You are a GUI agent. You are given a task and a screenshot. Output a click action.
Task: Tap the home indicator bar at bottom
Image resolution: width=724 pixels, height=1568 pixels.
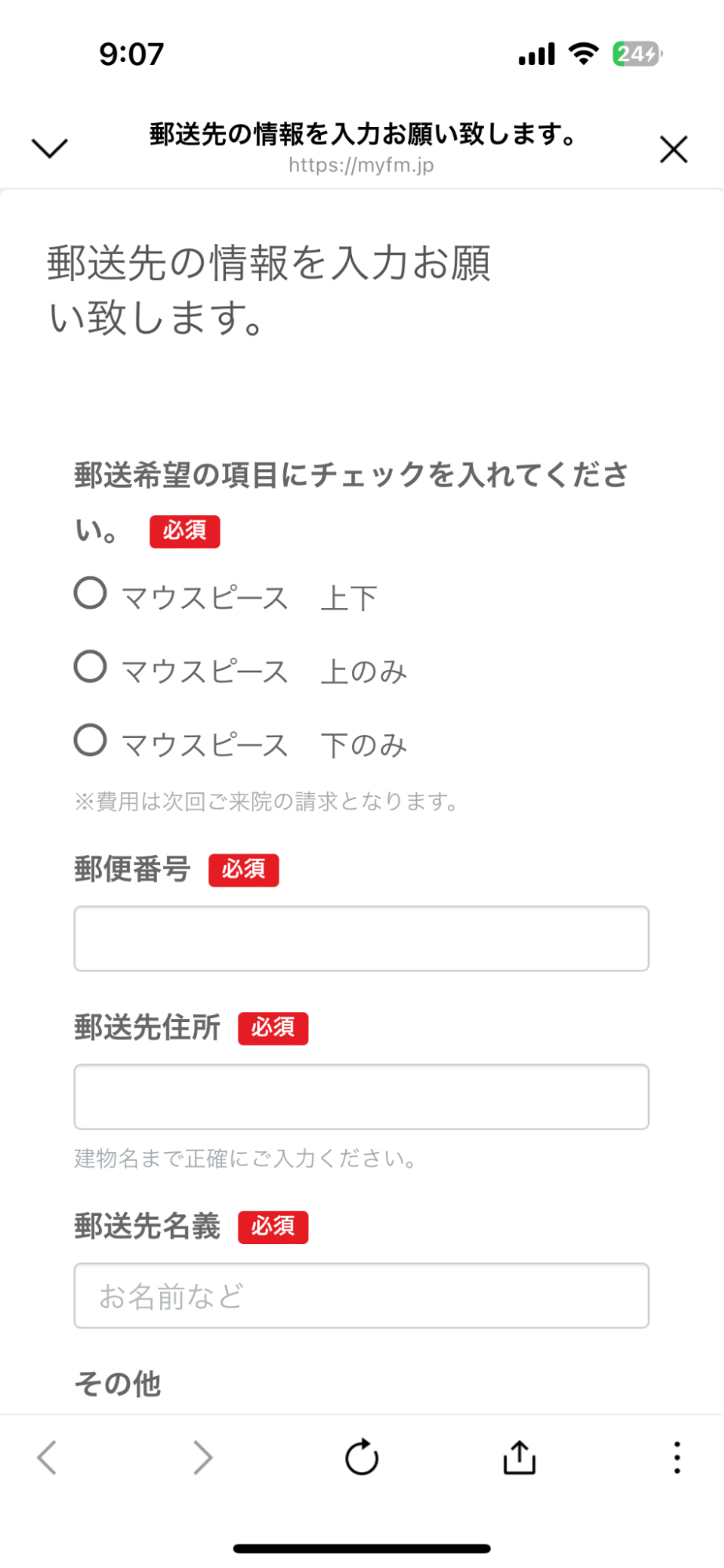tap(362, 1548)
